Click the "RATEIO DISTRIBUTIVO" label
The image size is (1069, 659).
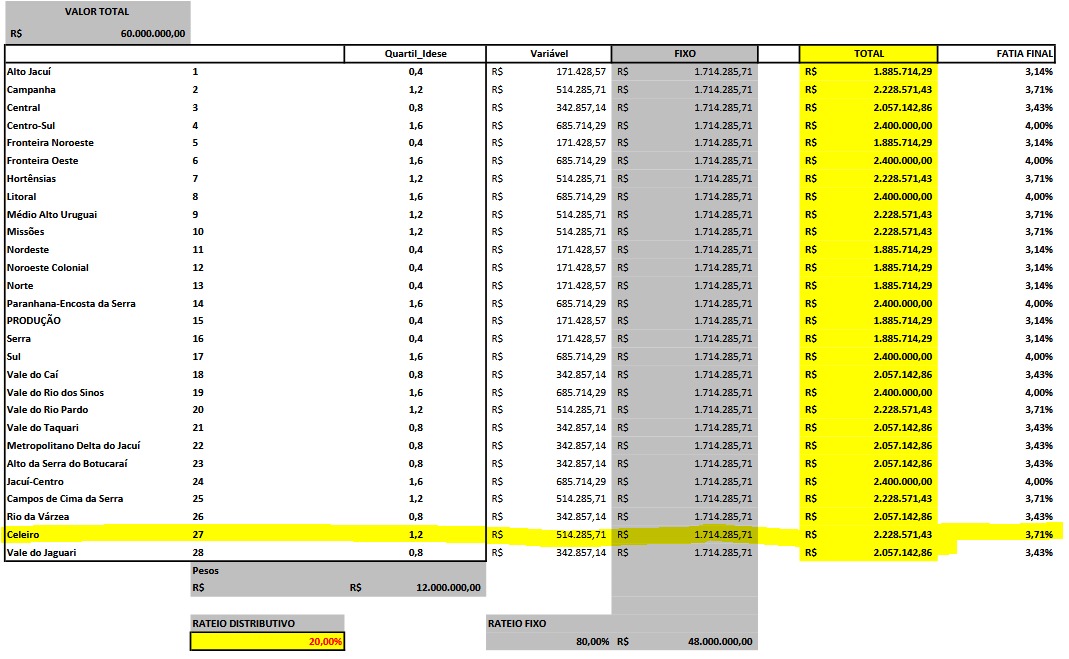[x=243, y=624]
